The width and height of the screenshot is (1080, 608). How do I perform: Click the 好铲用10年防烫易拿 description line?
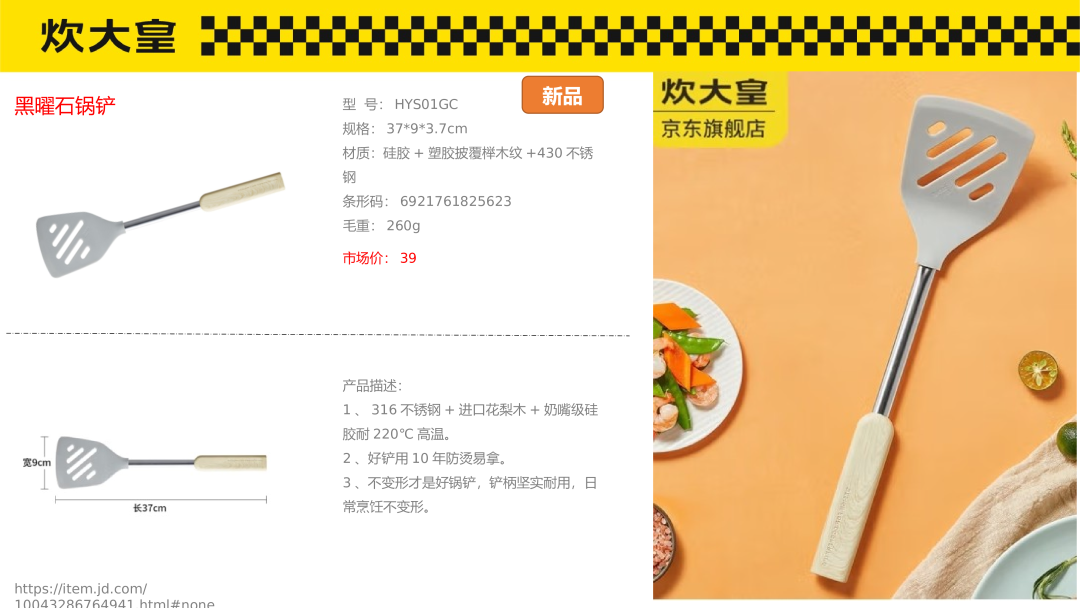click(425, 459)
